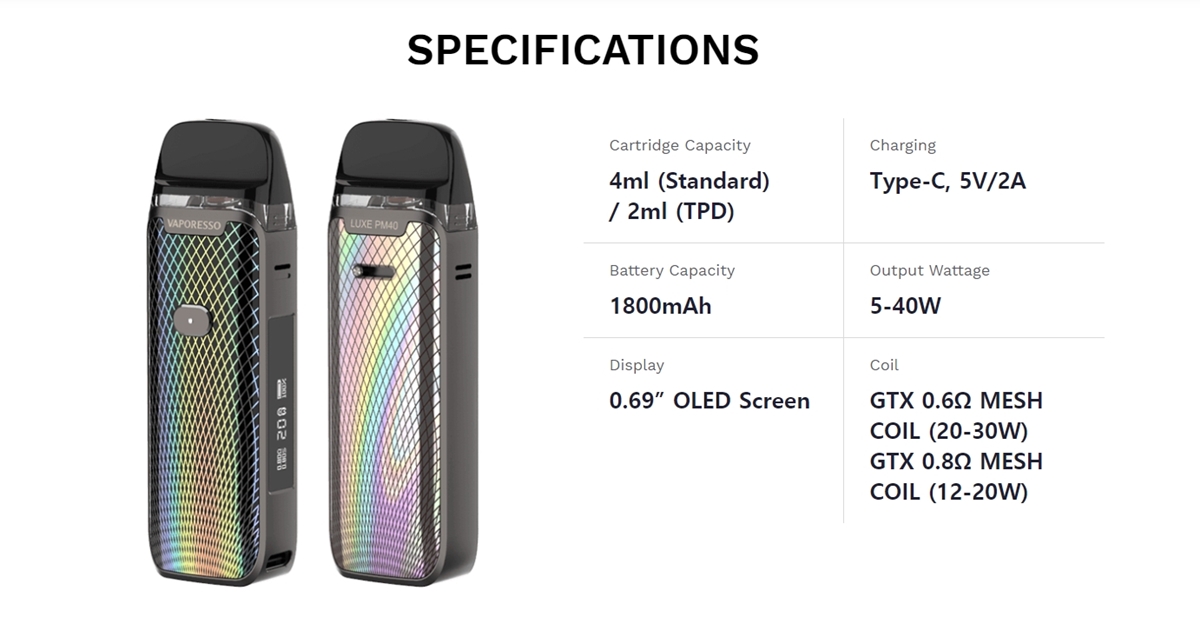
Task: Click the Cartridge Capacity label
Action: click(x=680, y=145)
